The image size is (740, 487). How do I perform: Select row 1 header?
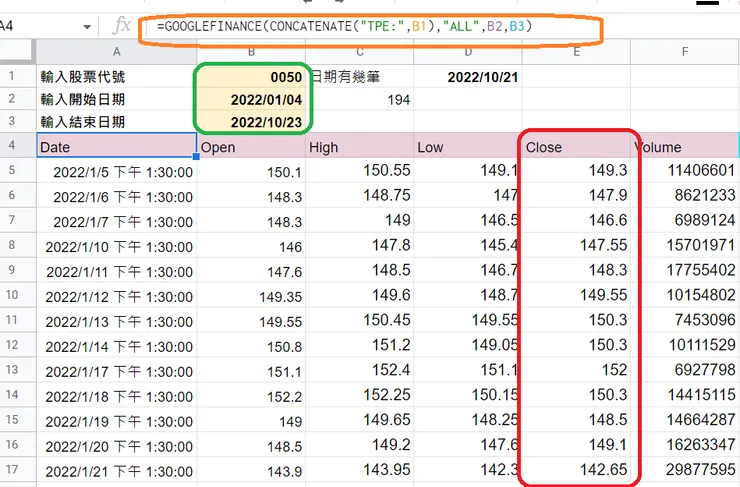coord(12,76)
